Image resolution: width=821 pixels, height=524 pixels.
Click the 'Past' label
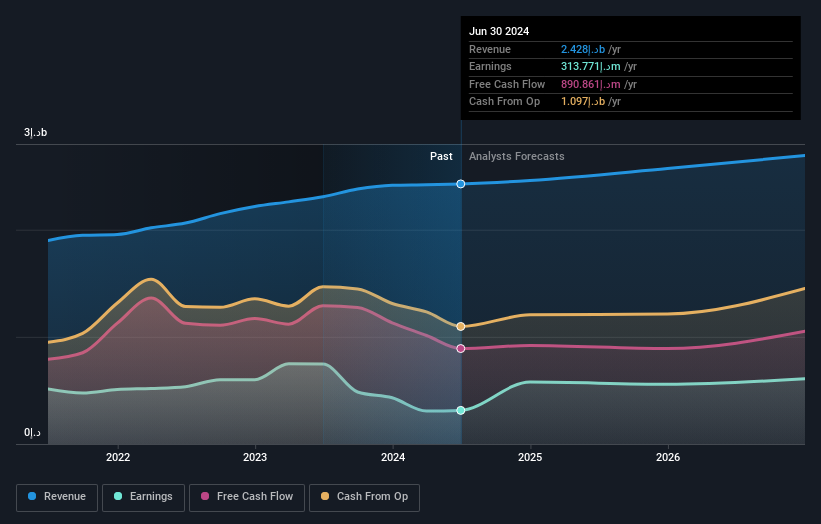[441, 156]
